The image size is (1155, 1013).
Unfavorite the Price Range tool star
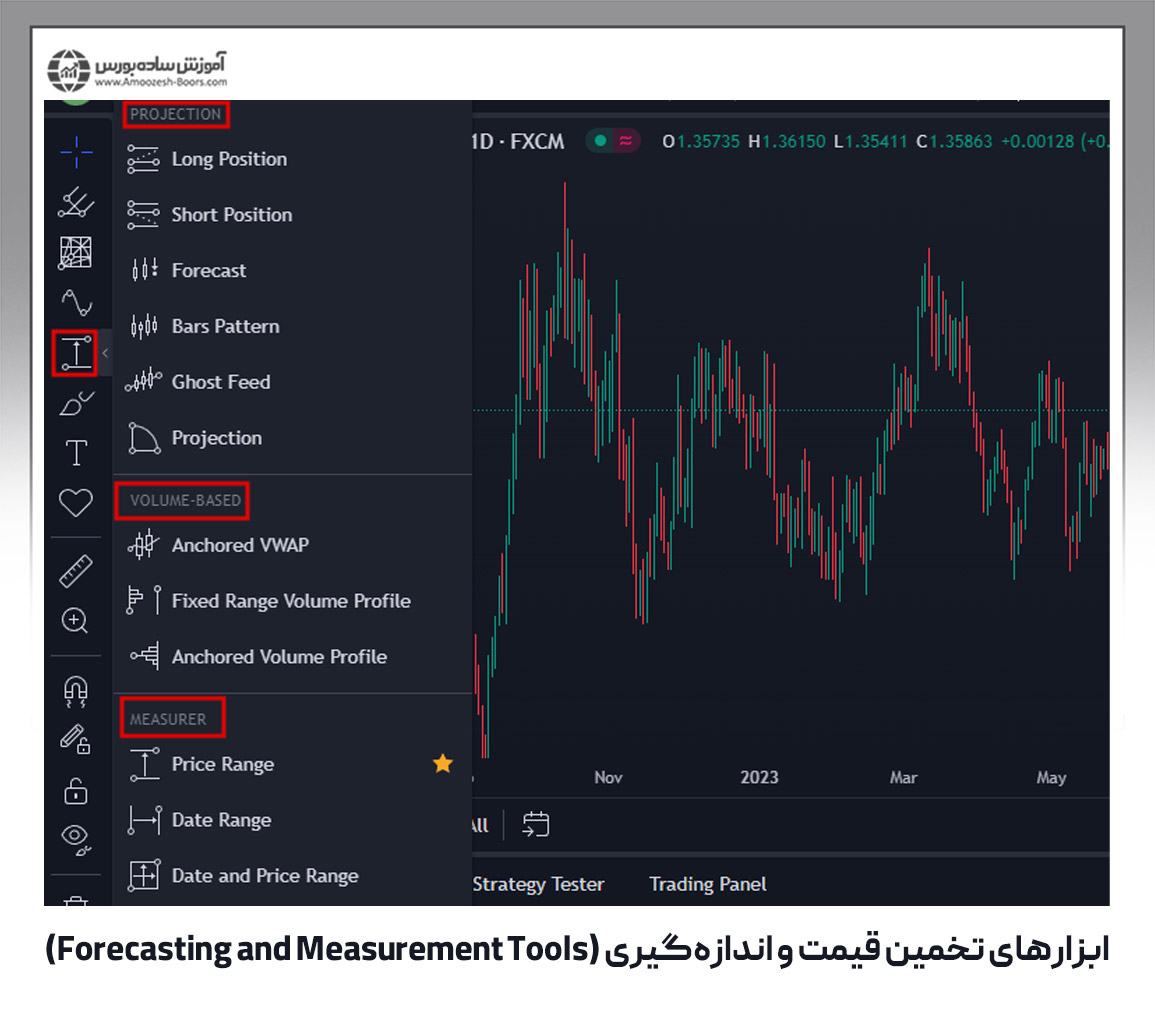click(443, 763)
